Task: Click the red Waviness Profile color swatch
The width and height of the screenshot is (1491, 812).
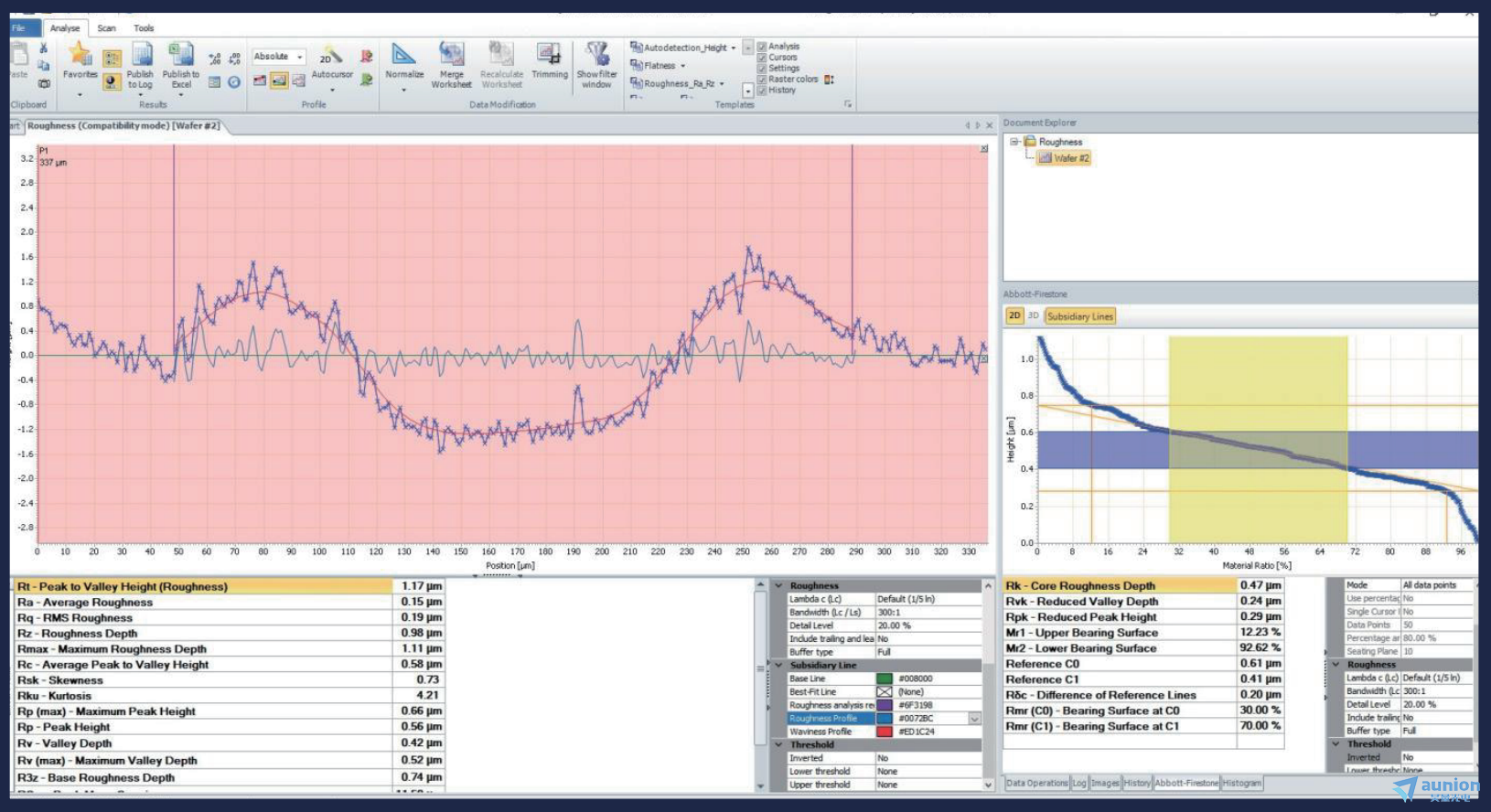Action: 885,732
